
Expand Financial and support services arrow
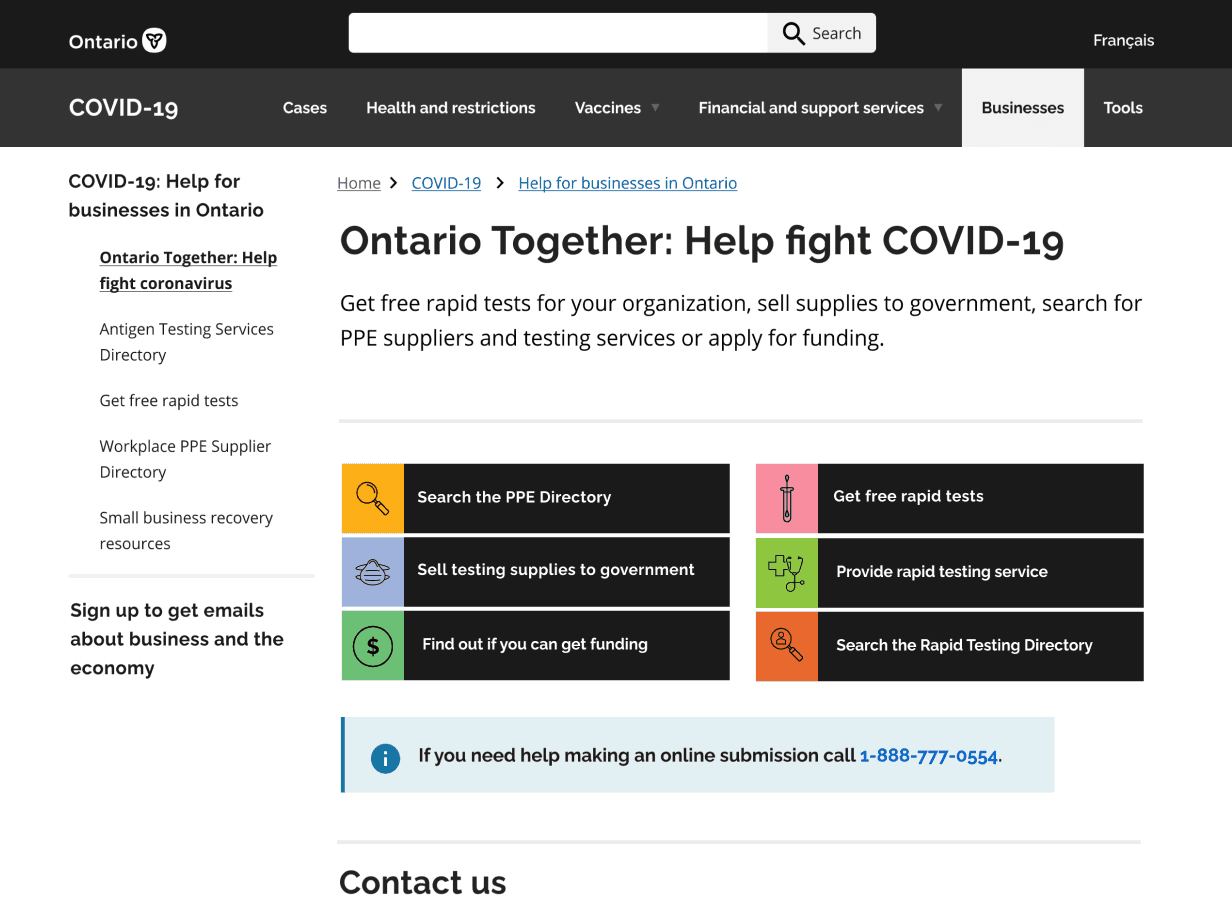tap(938, 107)
